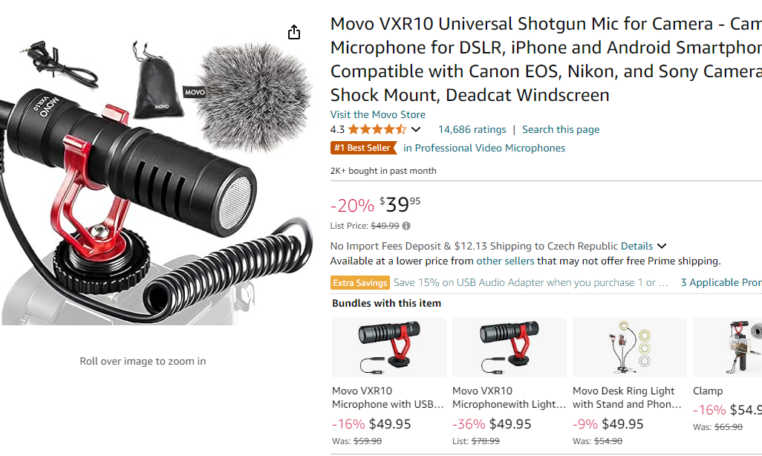The width and height of the screenshot is (762, 456).
Task: Open the 14,686 ratings link
Action: [x=472, y=130]
